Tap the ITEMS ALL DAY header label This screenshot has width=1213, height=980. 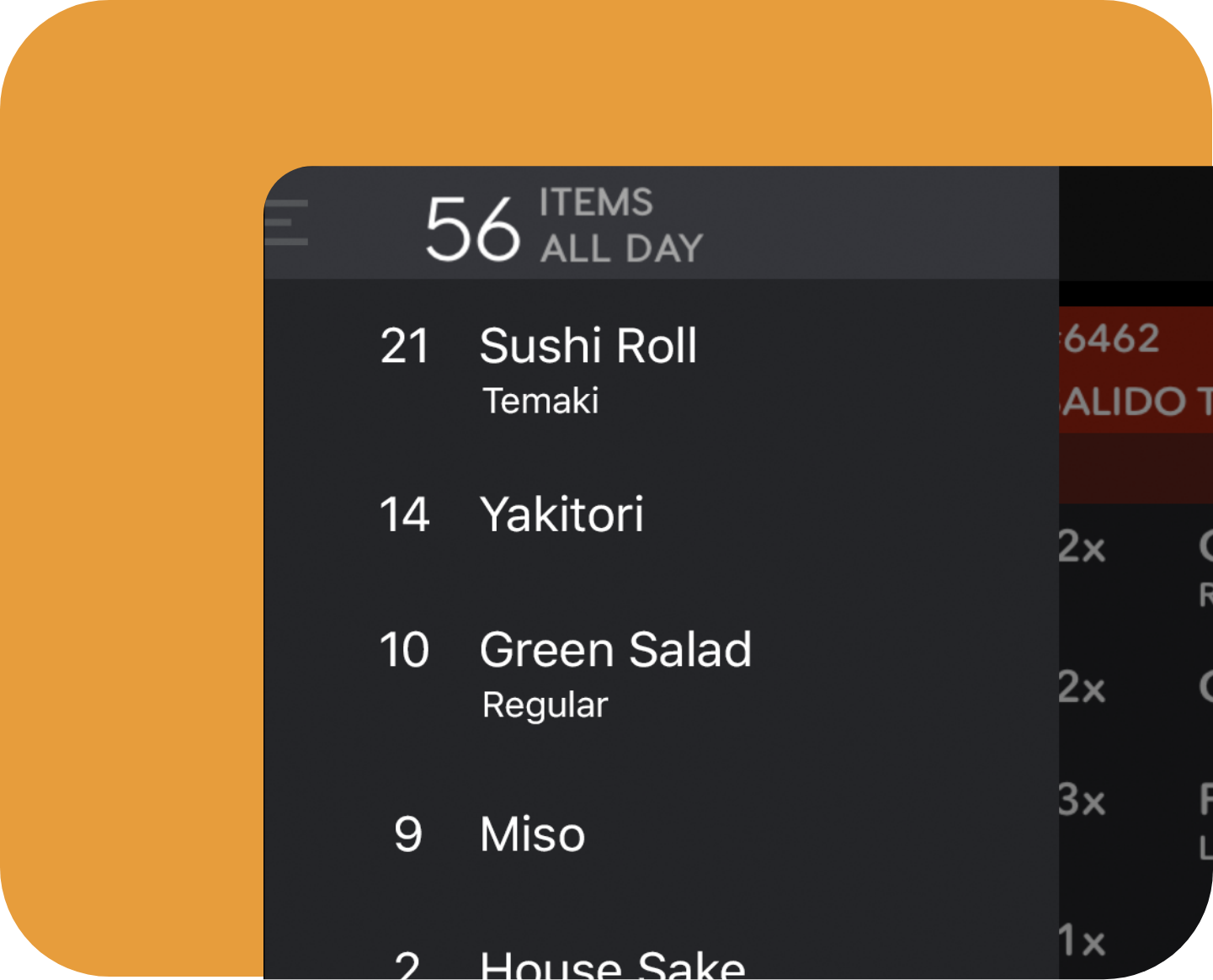620,226
